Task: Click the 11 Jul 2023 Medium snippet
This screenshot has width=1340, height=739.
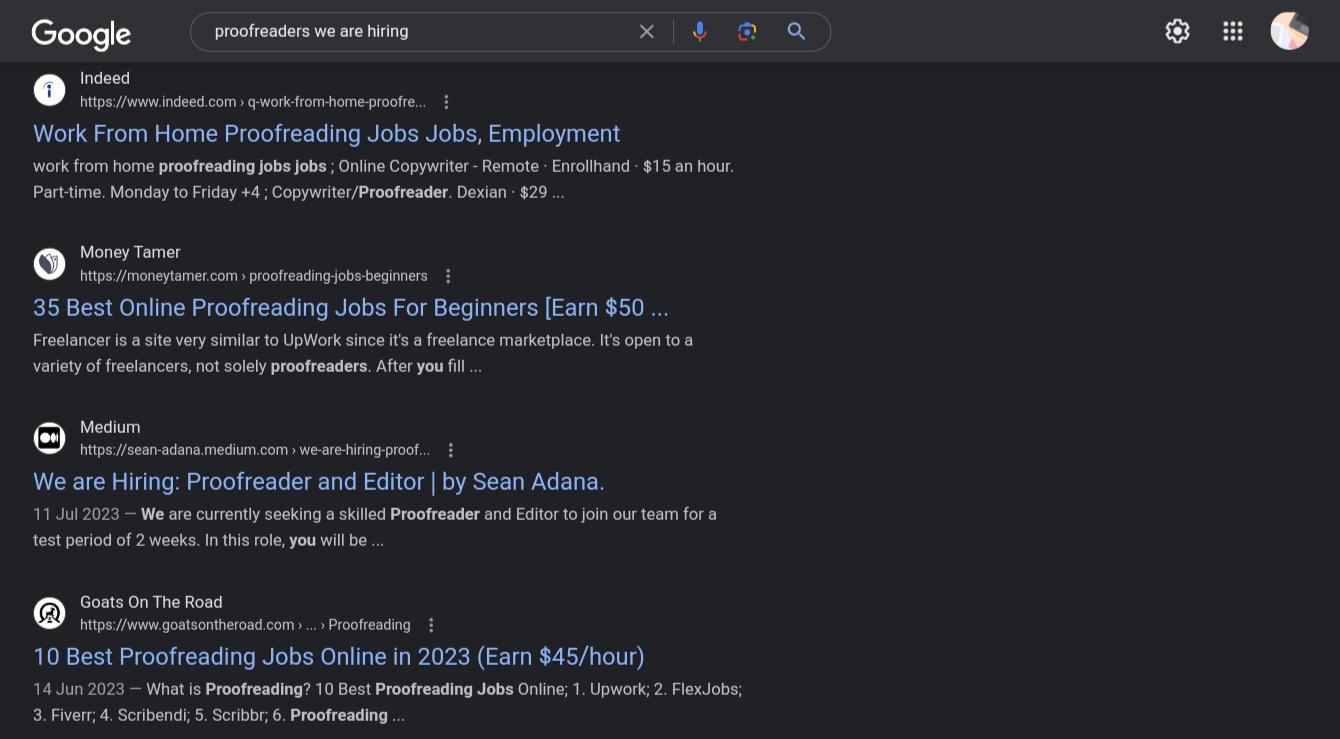Action: [x=375, y=527]
